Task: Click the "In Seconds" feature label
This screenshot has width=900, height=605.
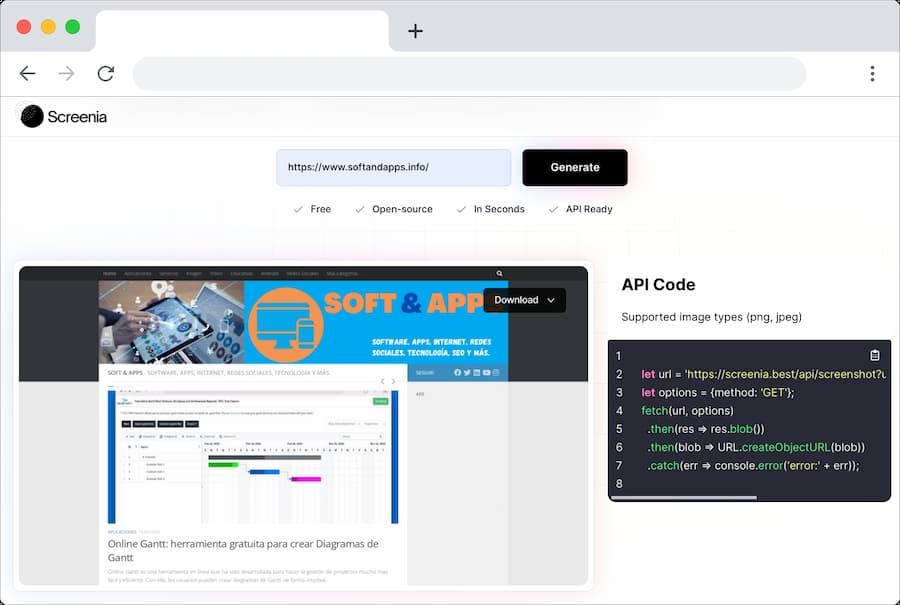Action: pyautogui.click(x=499, y=209)
